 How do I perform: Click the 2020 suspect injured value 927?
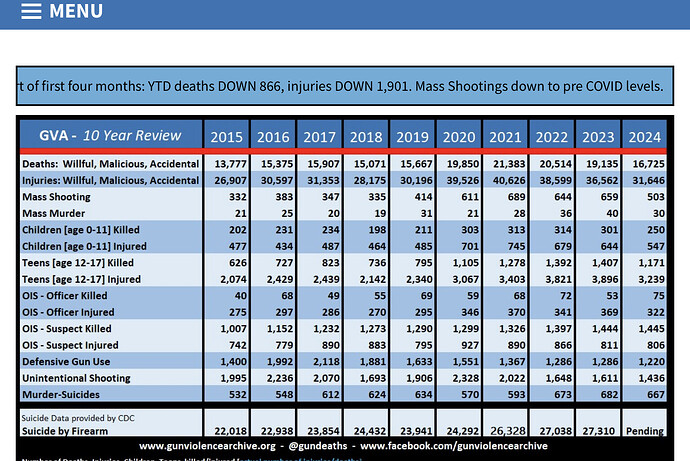(x=470, y=345)
